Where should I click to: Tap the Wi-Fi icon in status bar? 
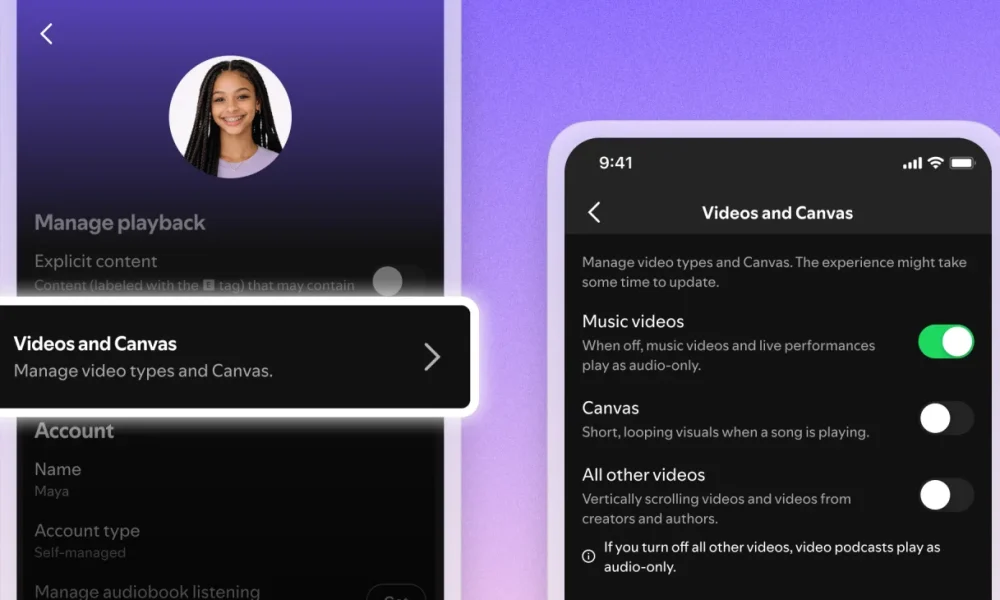(935, 162)
